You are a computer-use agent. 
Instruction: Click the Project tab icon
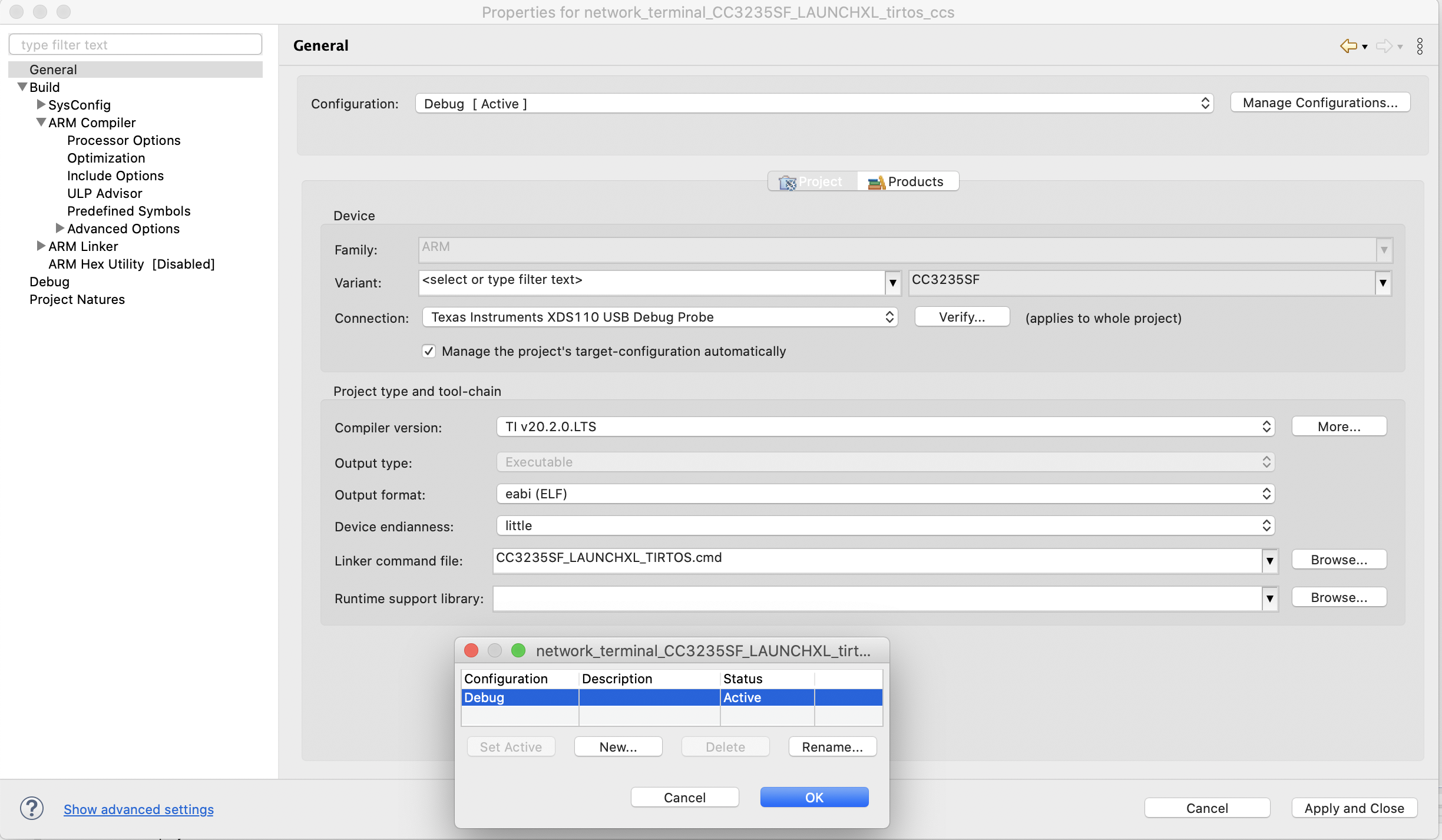(788, 183)
